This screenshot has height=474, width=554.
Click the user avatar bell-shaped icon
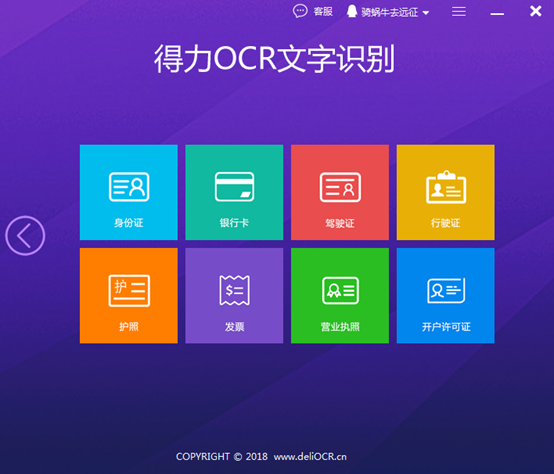click(352, 11)
